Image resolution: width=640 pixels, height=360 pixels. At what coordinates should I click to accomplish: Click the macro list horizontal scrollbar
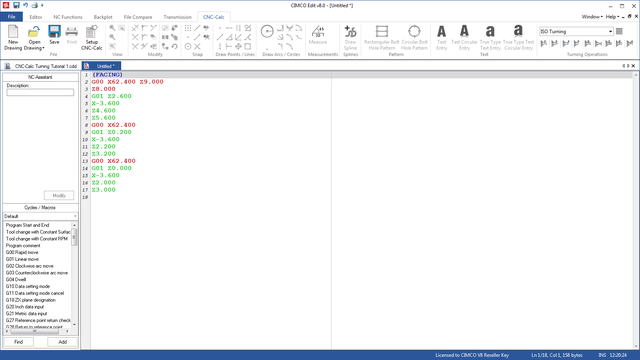(x=37, y=331)
